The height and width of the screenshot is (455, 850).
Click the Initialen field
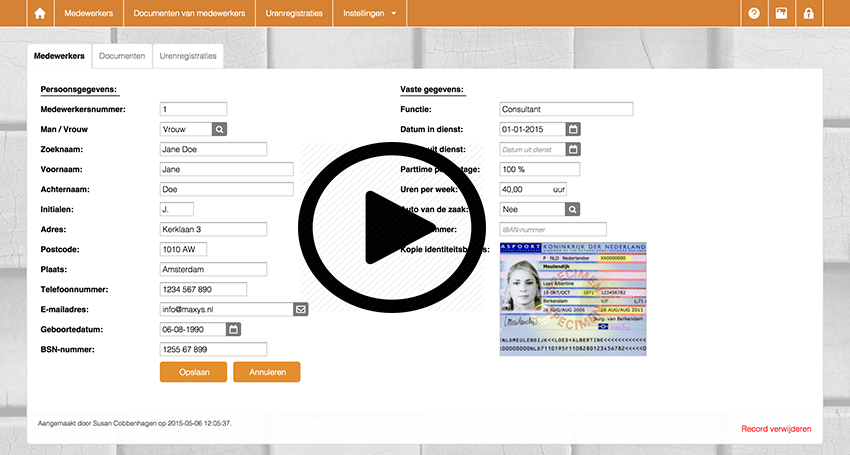[177, 209]
